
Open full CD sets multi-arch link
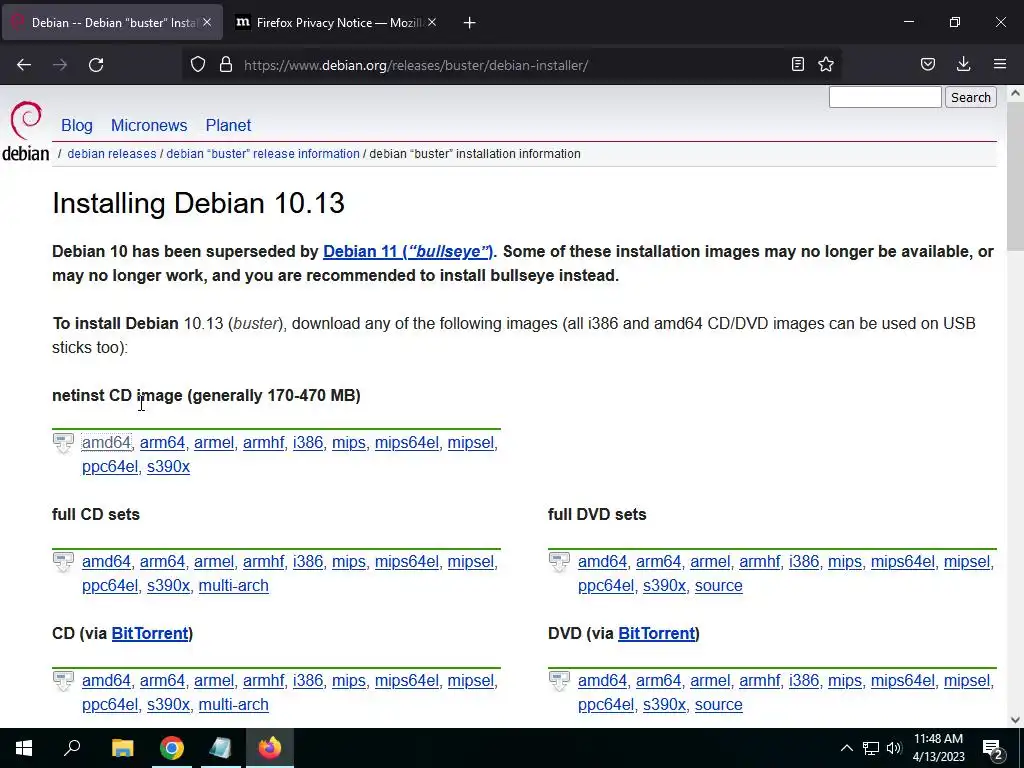click(233, 586)
